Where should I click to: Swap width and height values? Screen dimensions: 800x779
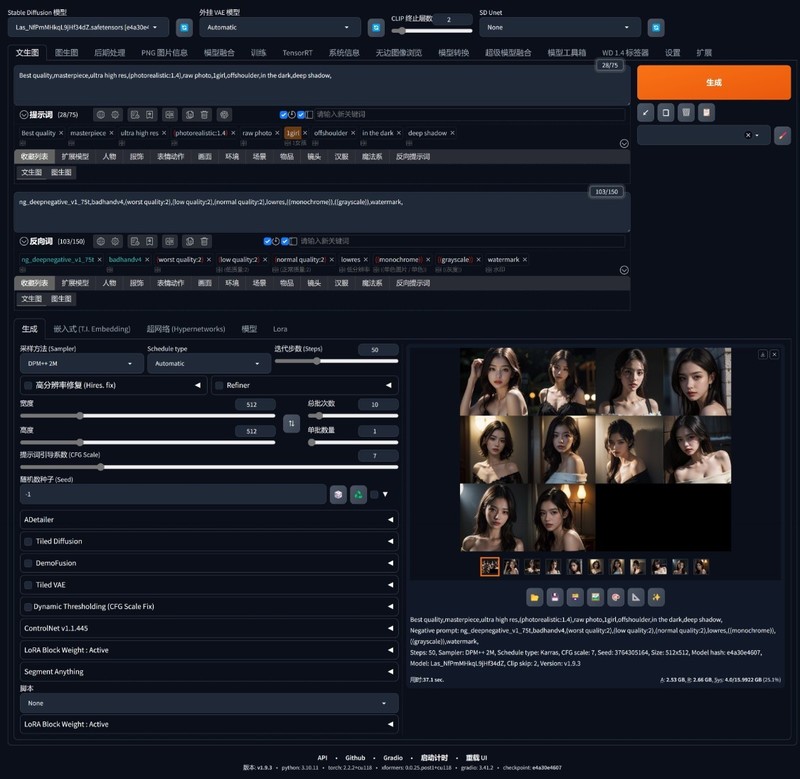(292, 424)
